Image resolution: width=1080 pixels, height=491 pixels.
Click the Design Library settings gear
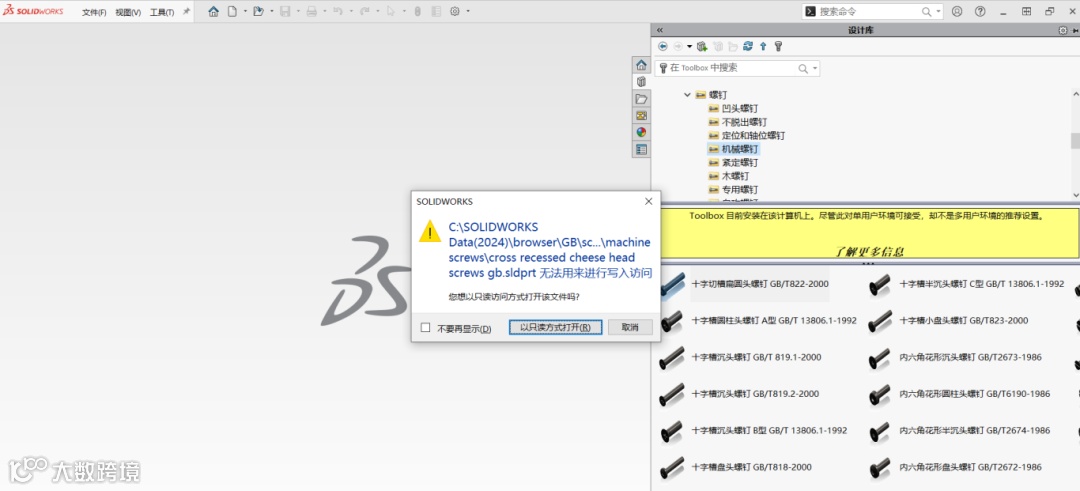point(1063,30)
